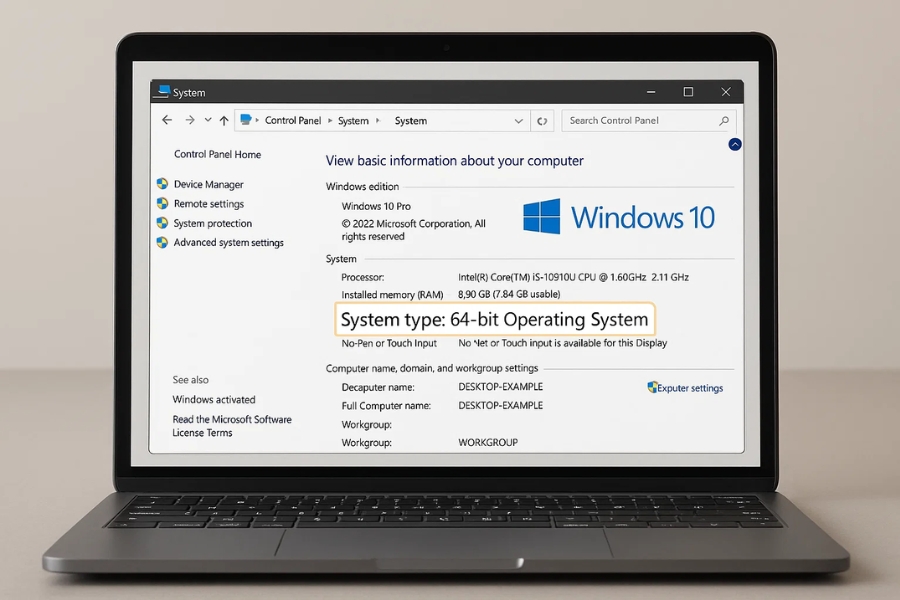The image size is (900, 600).
Task: Select DESKTOP-EXAMPLE in the Full Computer name row
Action: click(501, 405)
